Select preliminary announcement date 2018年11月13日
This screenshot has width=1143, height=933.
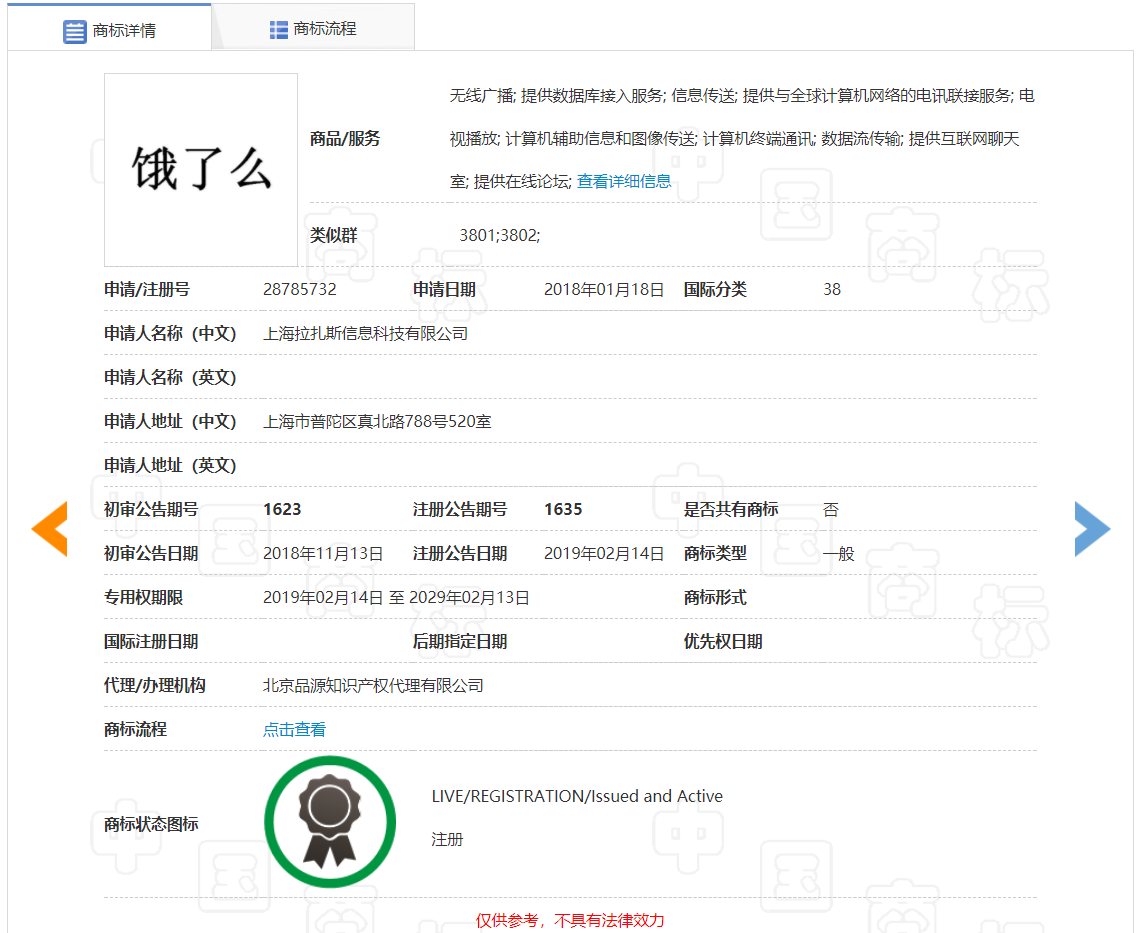pos(323,553)
